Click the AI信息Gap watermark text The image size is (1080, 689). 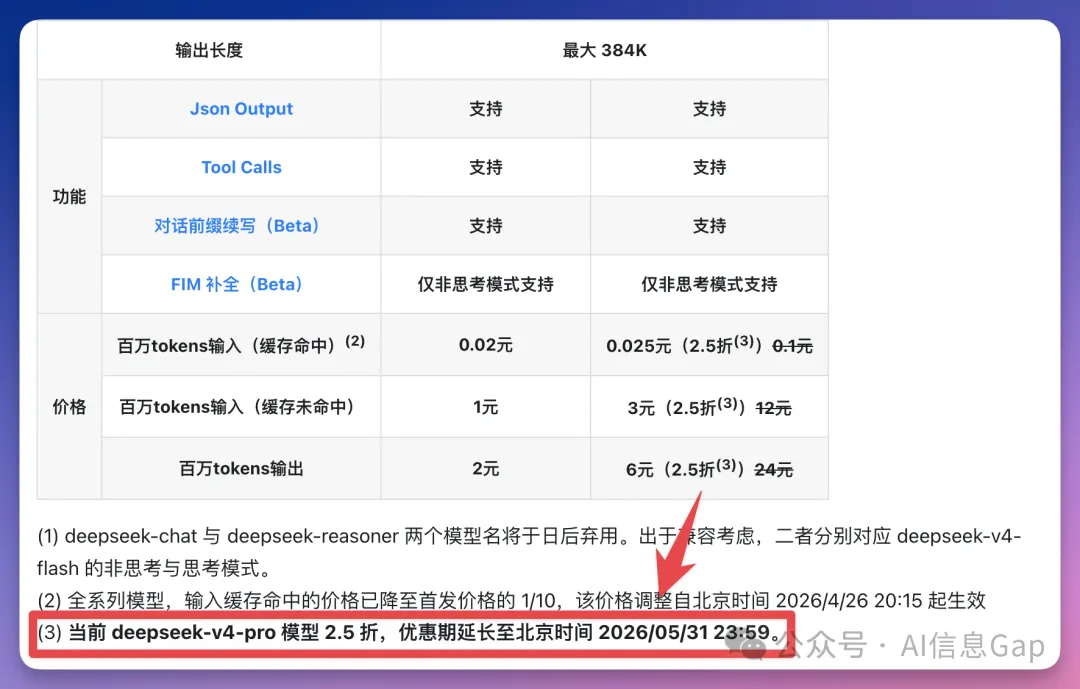972,646
